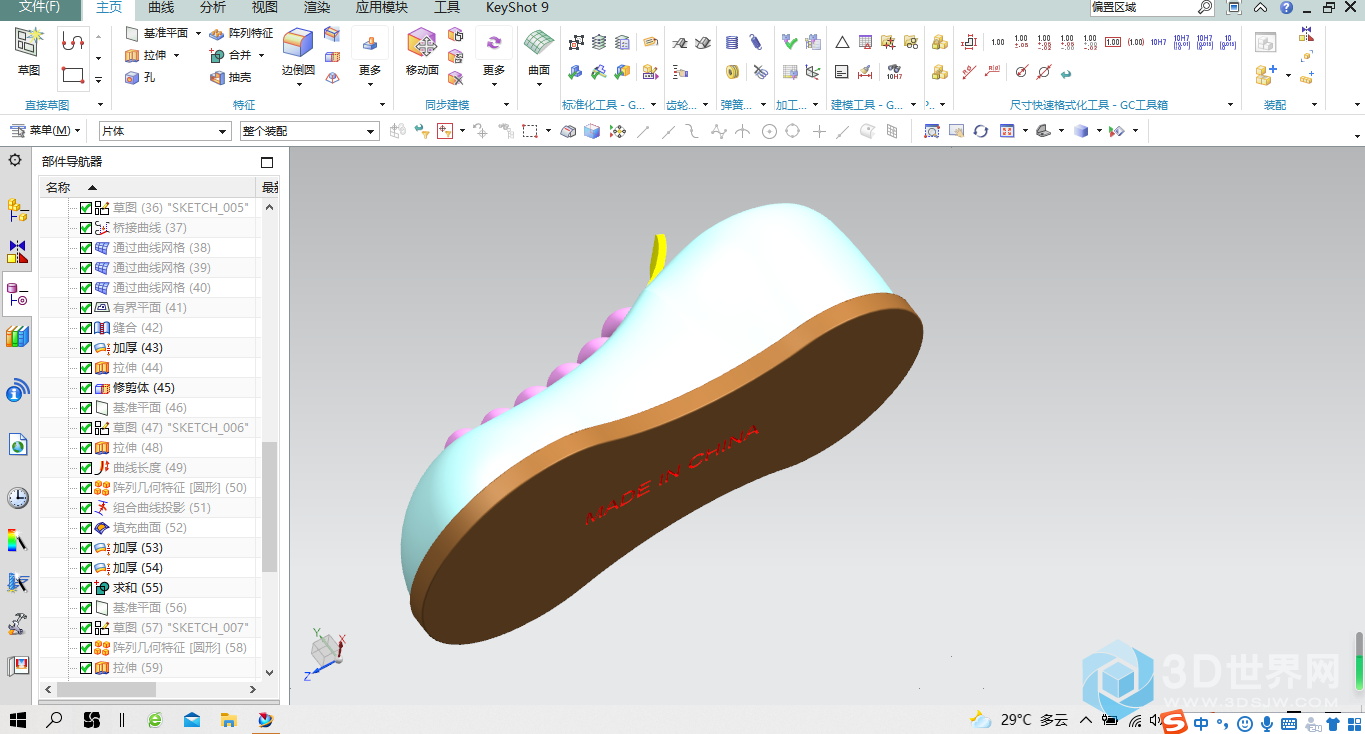Image resolution: width=1365 pixels, height=734 pixels.
Task: Click the shaded rendering style cube icon
Action: click(x=1080, y=131)
